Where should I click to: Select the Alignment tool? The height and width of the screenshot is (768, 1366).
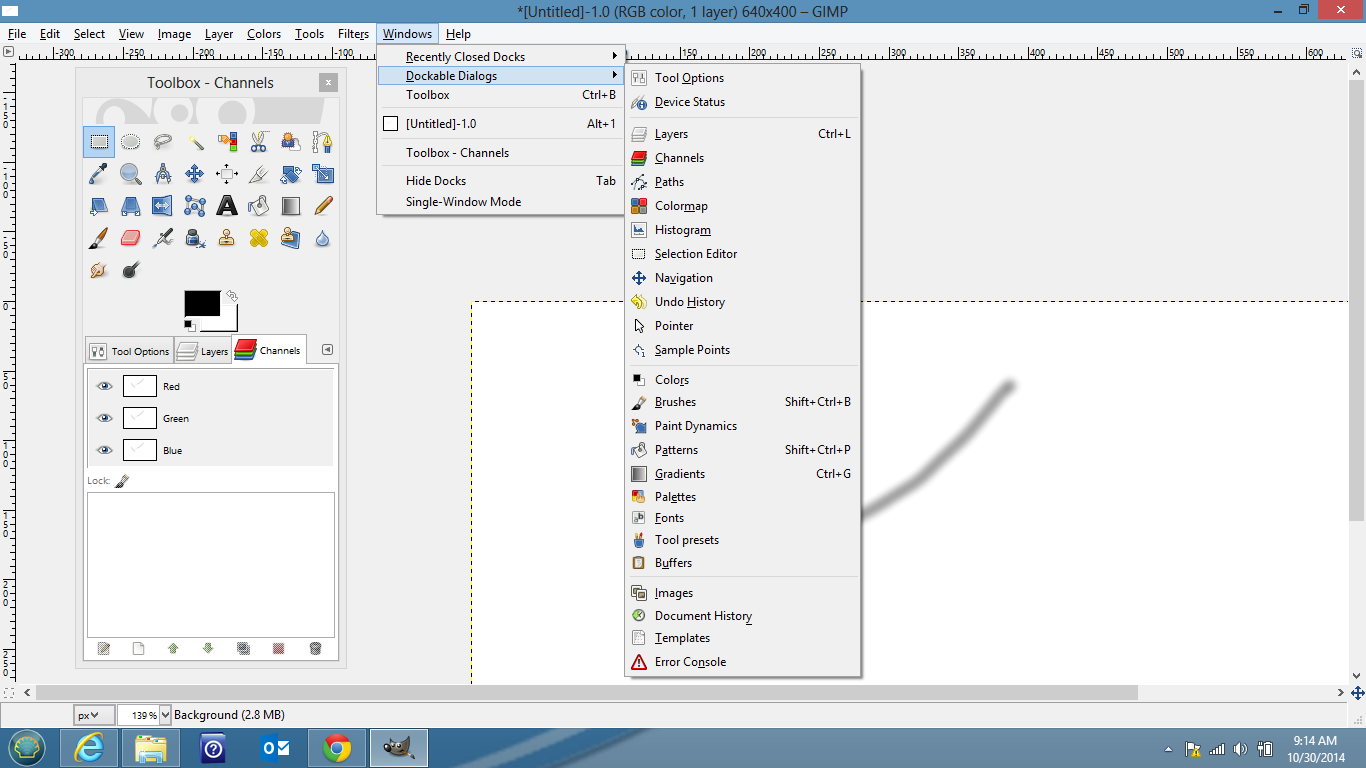point(227,174)
